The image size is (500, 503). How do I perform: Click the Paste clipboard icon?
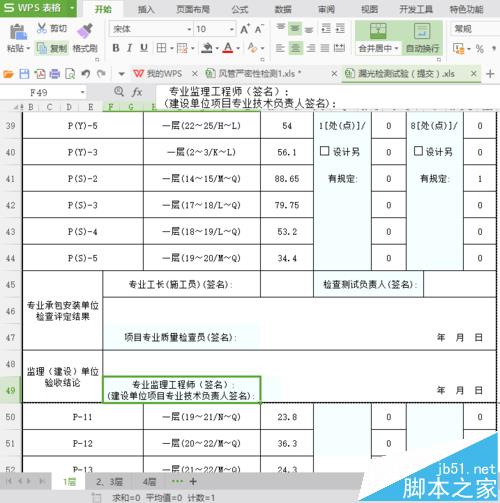point(18,32)
